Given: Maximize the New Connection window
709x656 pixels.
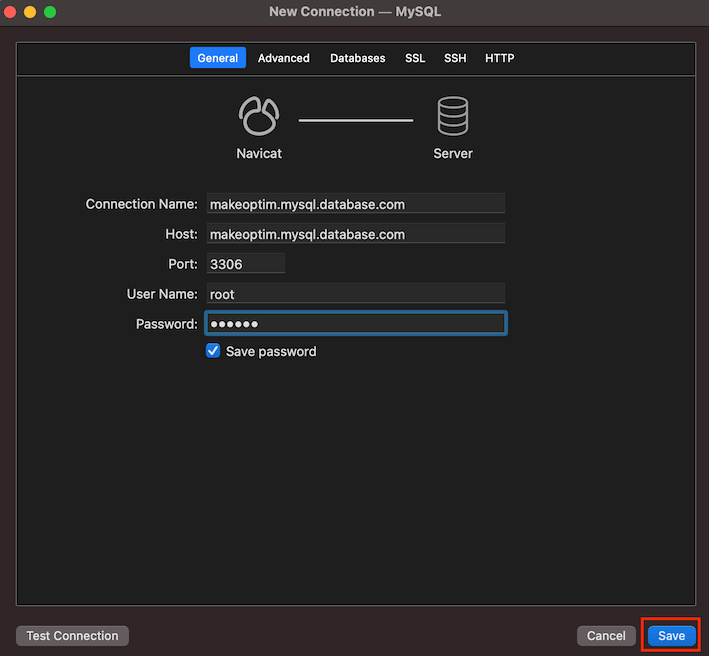Looking at the screenshot, I should (x=50, y=12).
